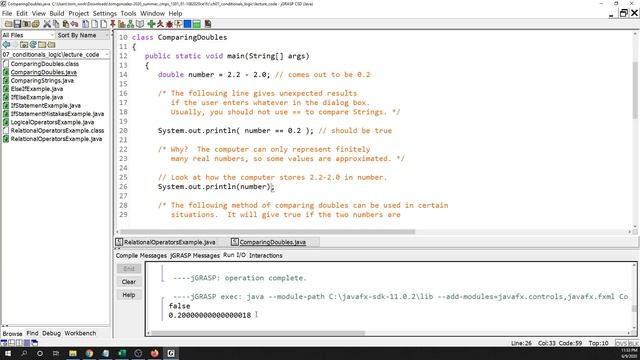Viewport: 640px width, 360px height.
Task: Open the 07_conditionals_logic\lecture_code path dropdown
Action: click(56, 54)
